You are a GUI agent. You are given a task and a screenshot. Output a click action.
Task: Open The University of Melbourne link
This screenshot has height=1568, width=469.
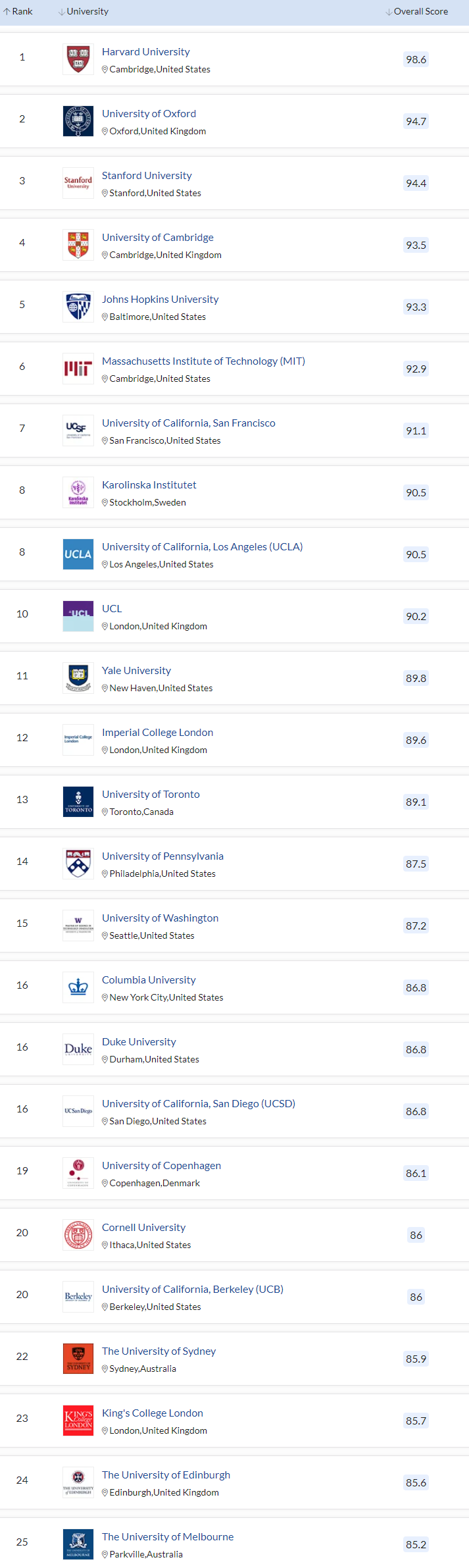[168, 1537]
